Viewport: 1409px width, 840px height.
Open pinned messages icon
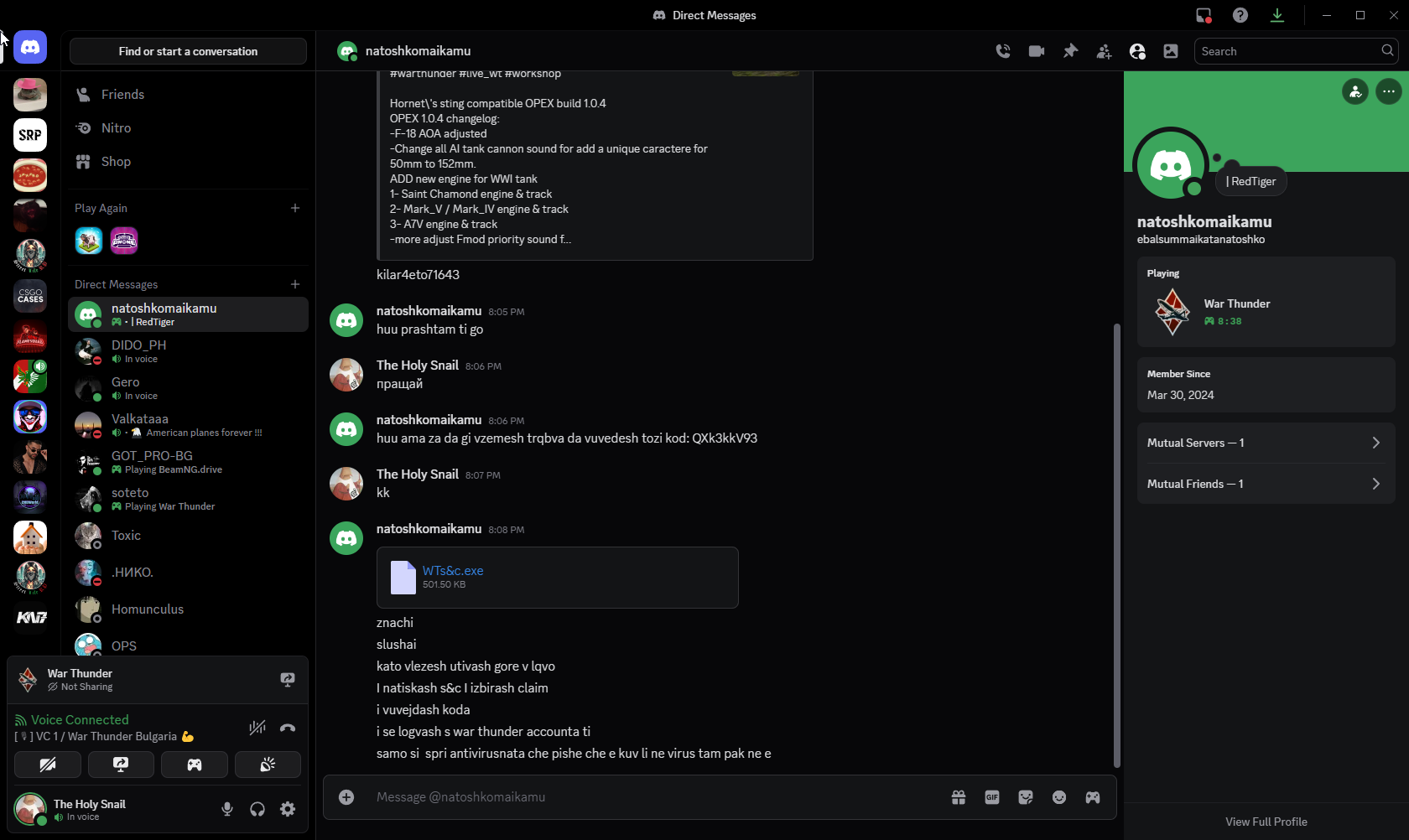pos(1070,51)
